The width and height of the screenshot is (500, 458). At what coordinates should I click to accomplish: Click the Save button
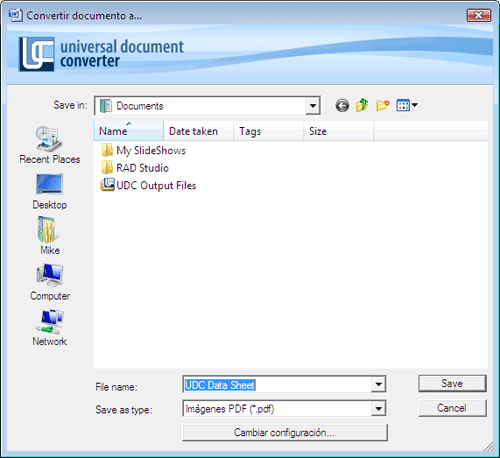pyautogui.click(x=452, y=384)
